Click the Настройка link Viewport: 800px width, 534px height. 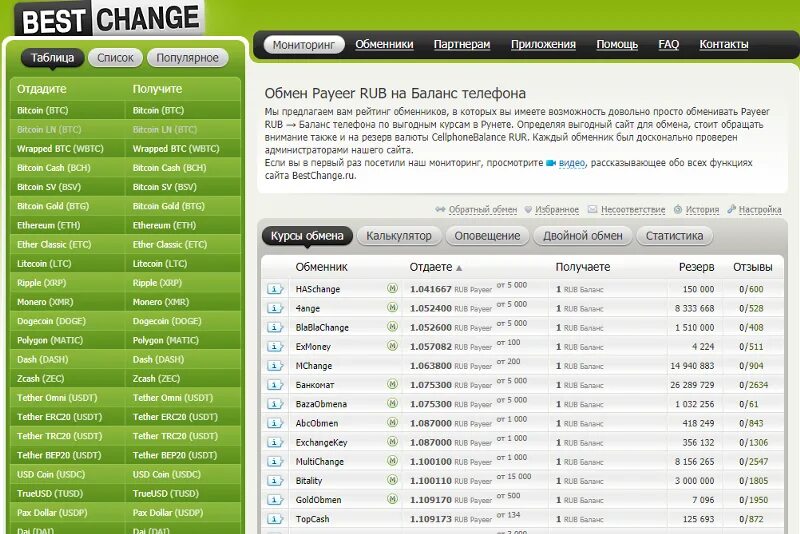(760, 210)
